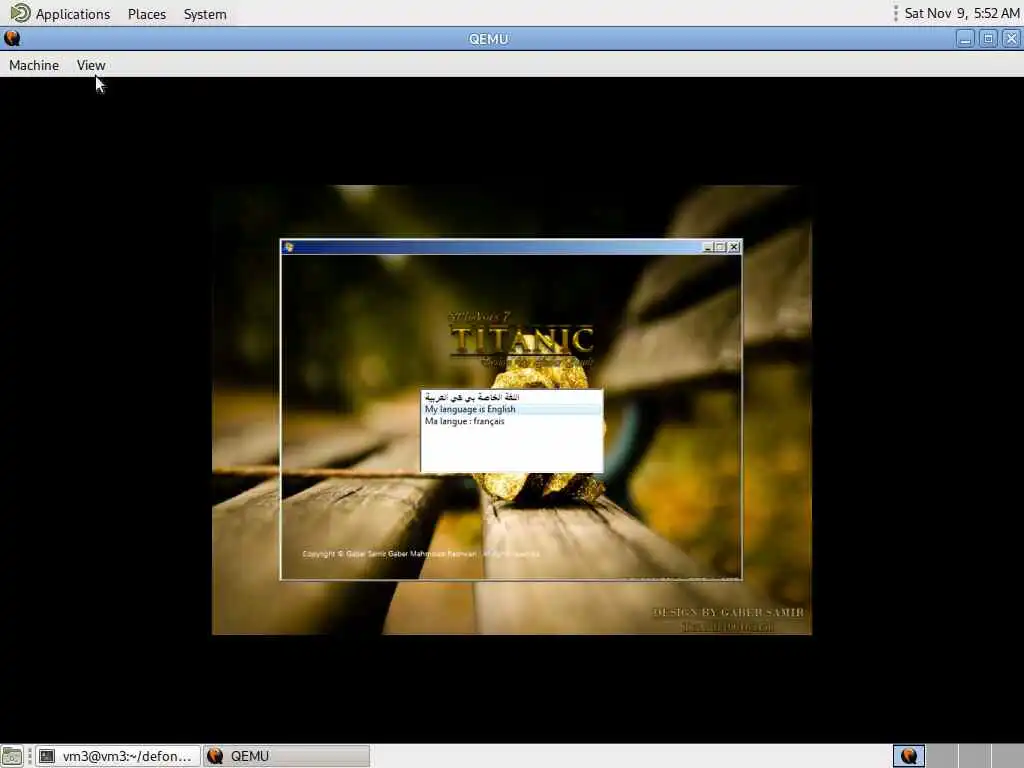Click the show desktop icon in taskbar
1024x768 pixels.
(x=12, y=756)
